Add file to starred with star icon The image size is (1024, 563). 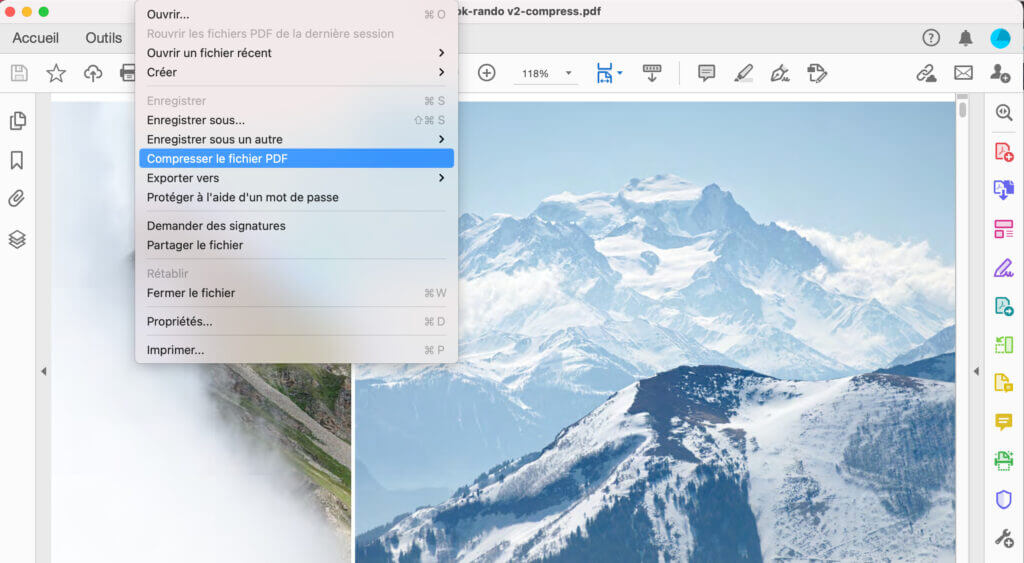click(x=56, y=73)
